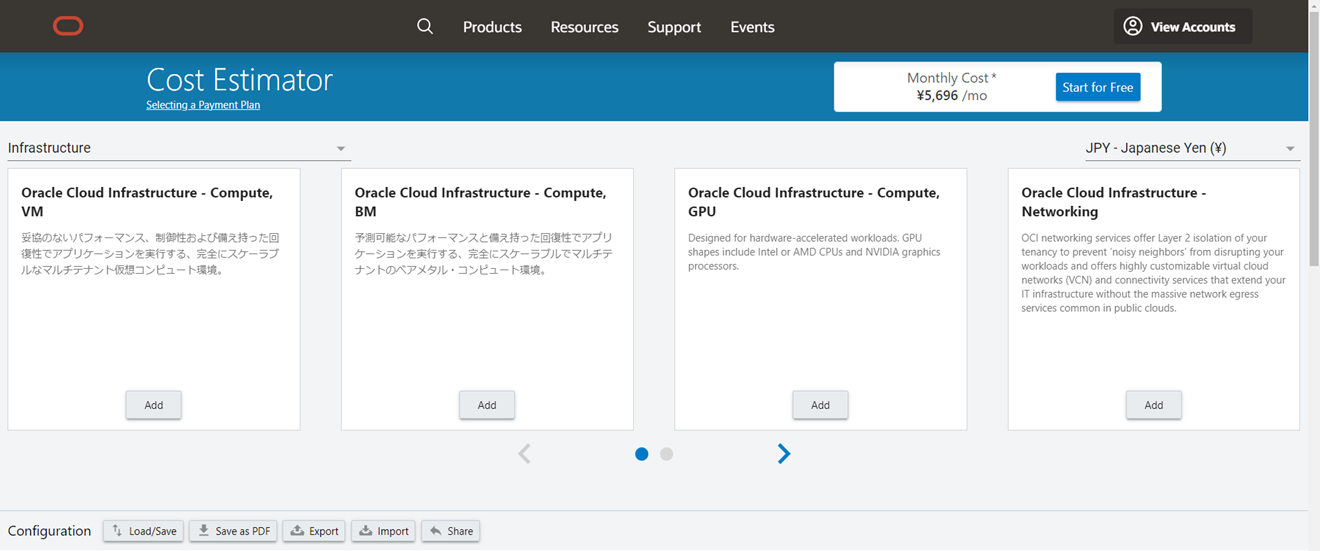The image size is (1320, 551).
Task: Export the configuration
Action: pos(314,531)
